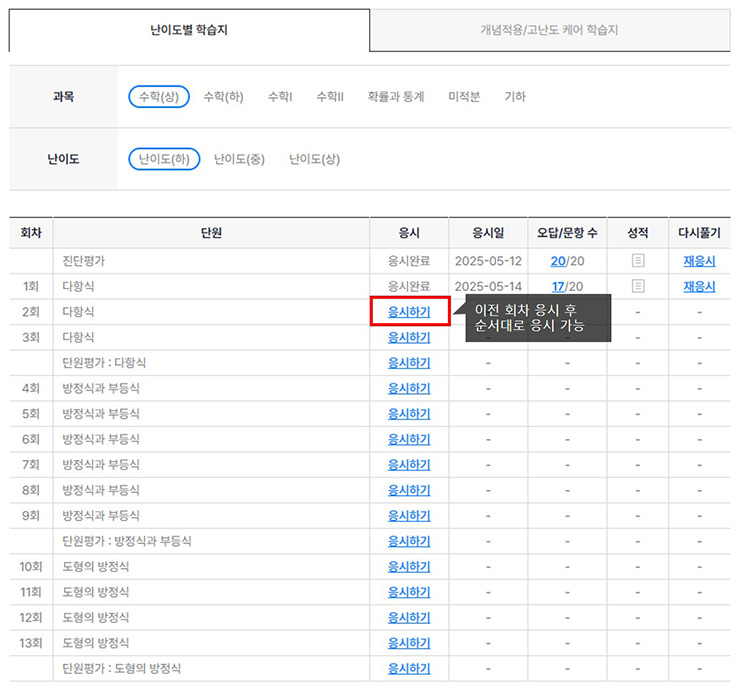The width and height of the screenshot is (742, 686).
Task: Click 응시하기 for 11회 도형의 방정식
Action: click(x=409, y=592)
